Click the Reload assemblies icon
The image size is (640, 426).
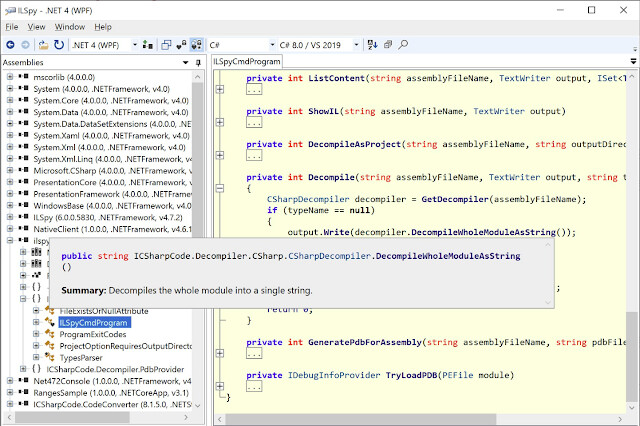(59, 44)
